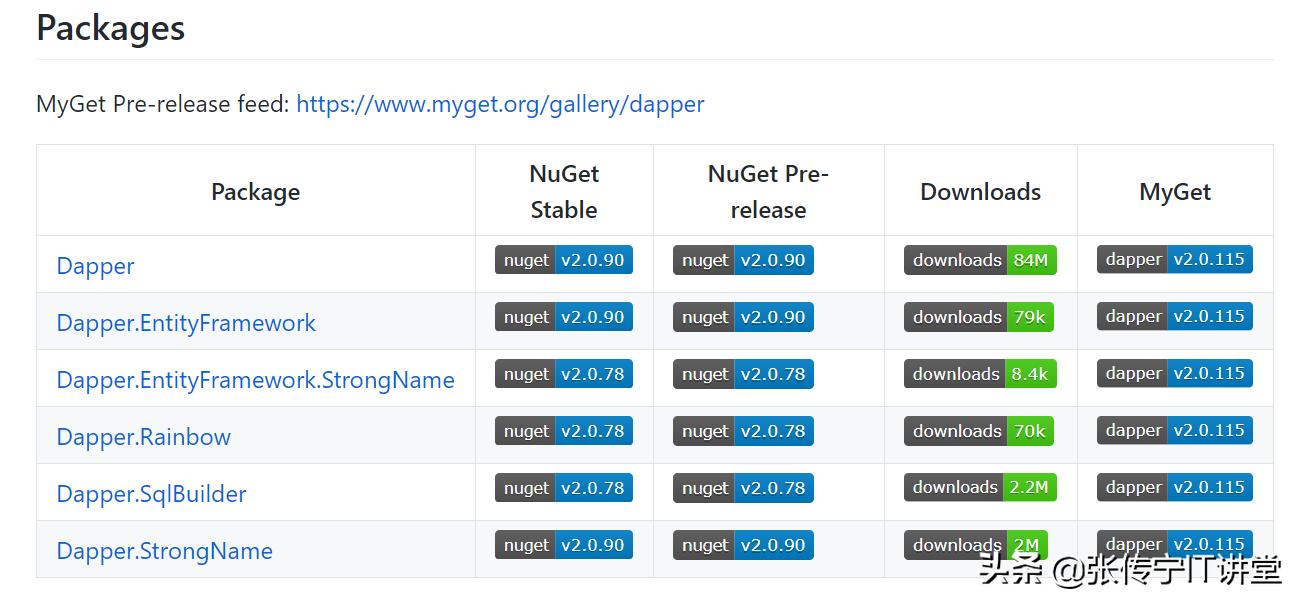The height and width of the screenshot is (604, 1300).
Task: Open the downloads 2M badge for Dapper.StrongName
Action: pos(980,544)
